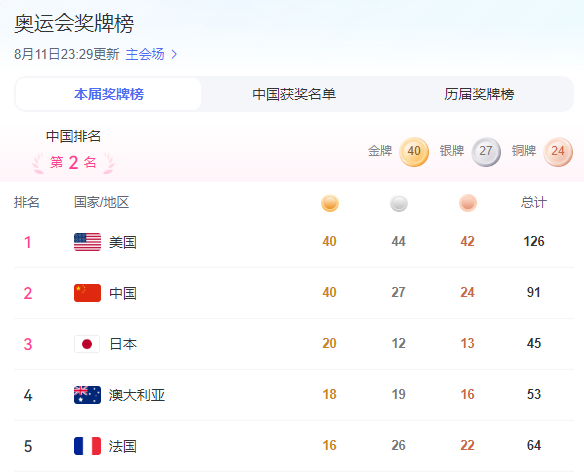Select China's gold medal badge showing 40
The image size is (584, 474).
point(414,152)
